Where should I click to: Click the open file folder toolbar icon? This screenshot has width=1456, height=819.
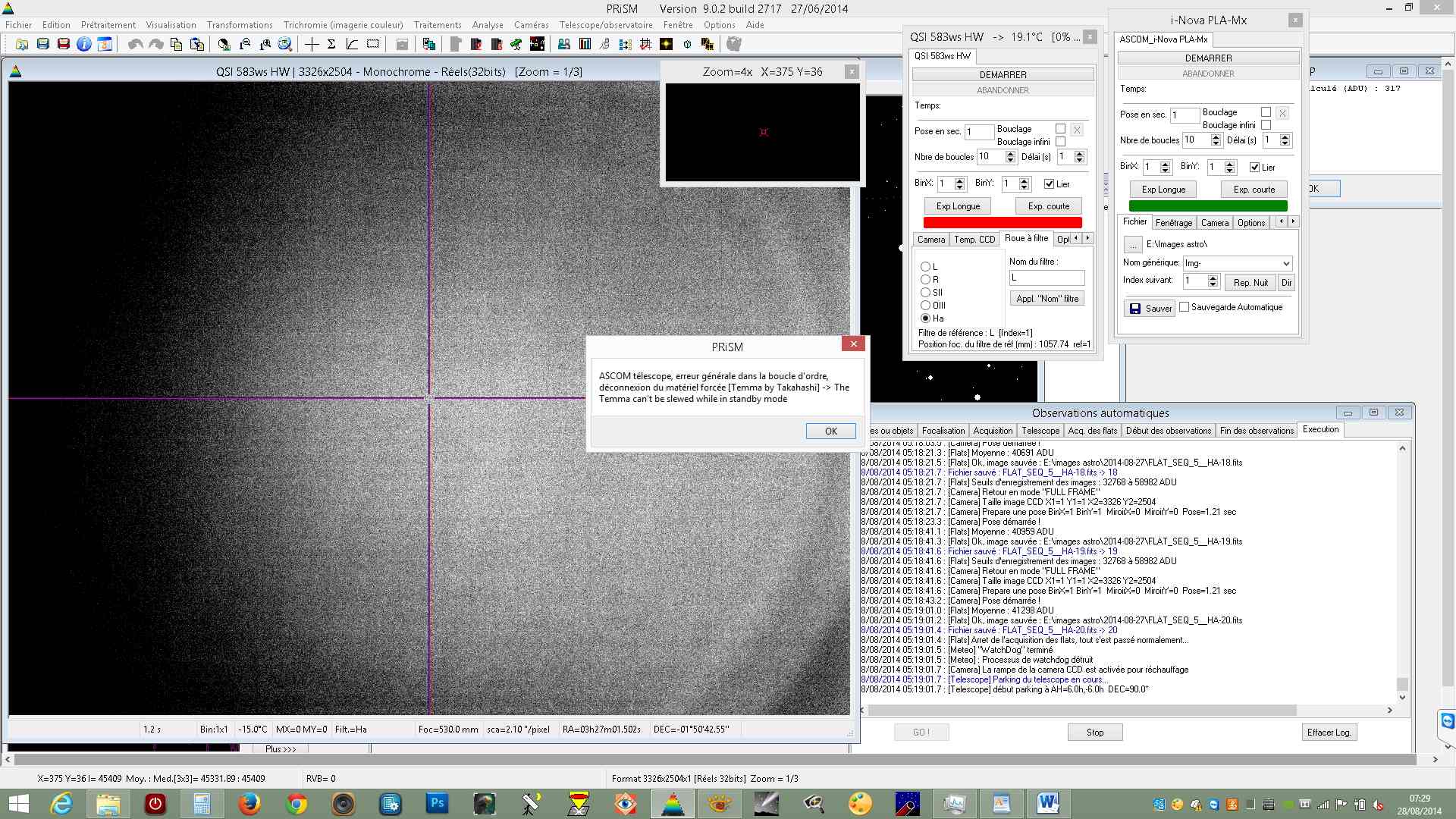[22, 44]
